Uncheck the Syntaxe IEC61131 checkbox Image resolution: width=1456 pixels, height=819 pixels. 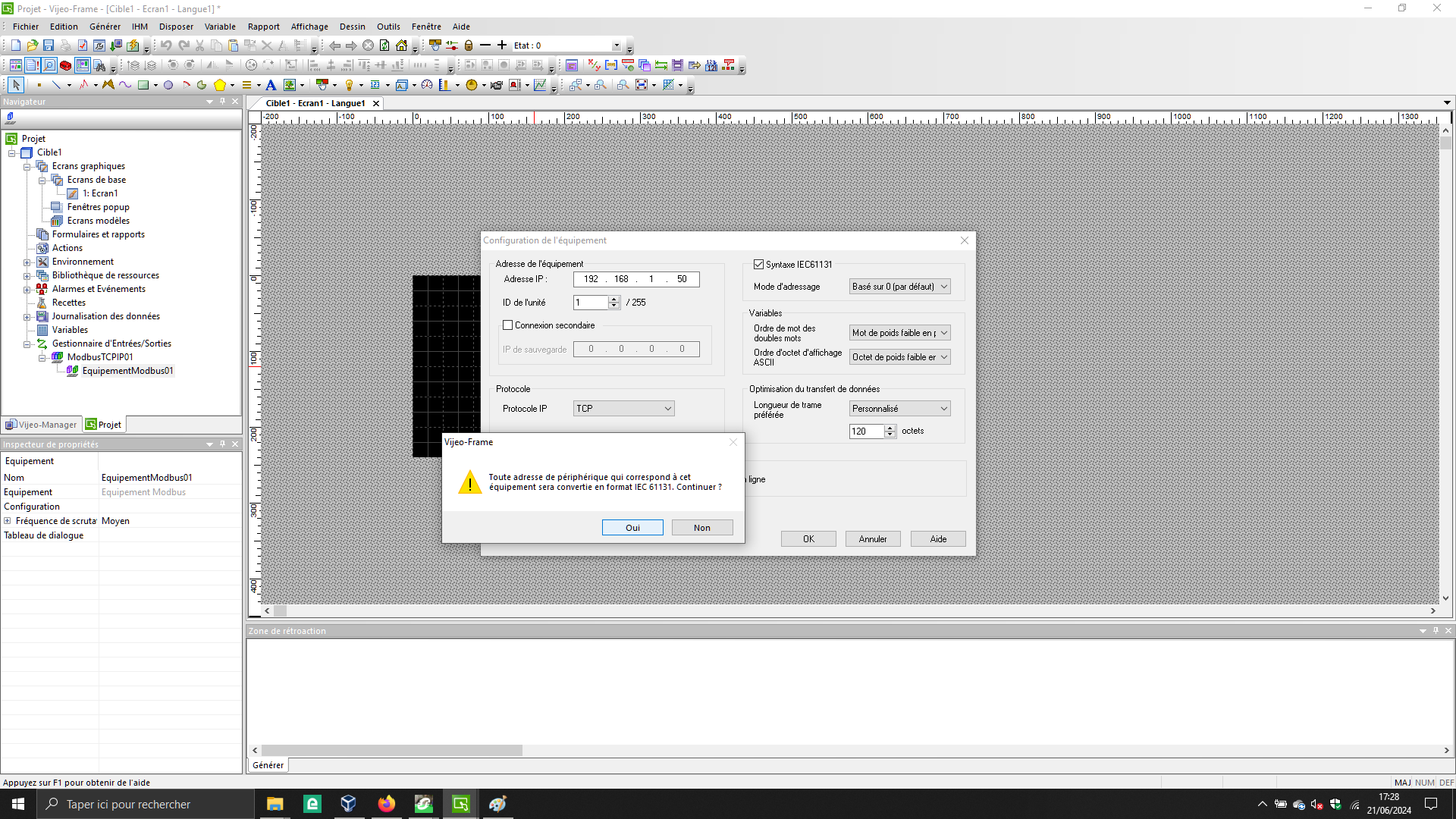(x=758, y=265)
